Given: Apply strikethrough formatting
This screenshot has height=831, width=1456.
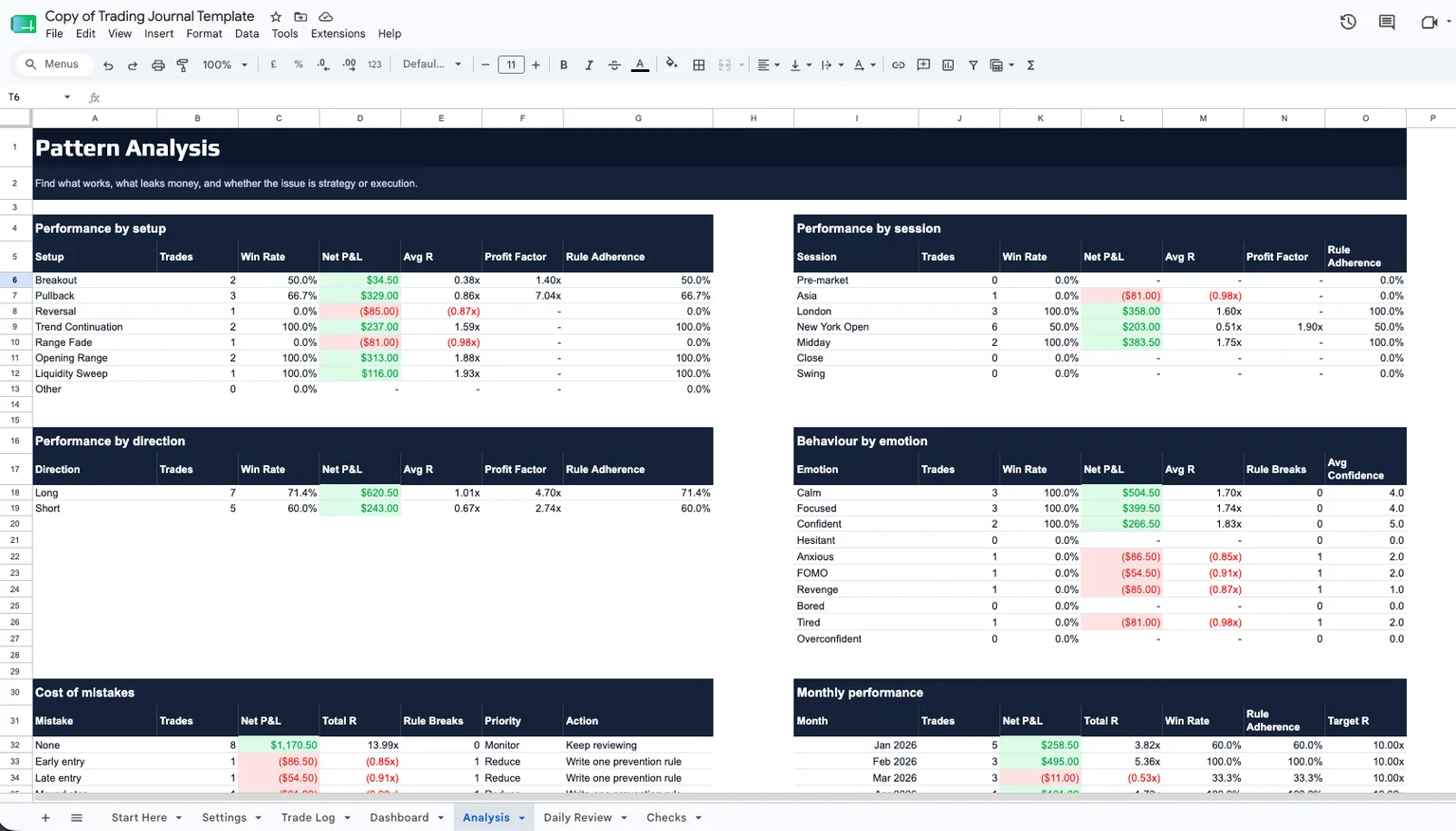Looking at the screenshot, I should [x=614, y=65].
